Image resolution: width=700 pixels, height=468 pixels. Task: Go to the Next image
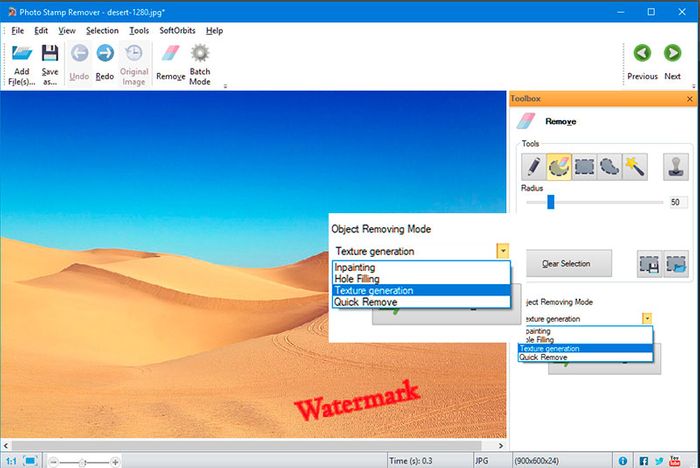click(x=672, y=62)
